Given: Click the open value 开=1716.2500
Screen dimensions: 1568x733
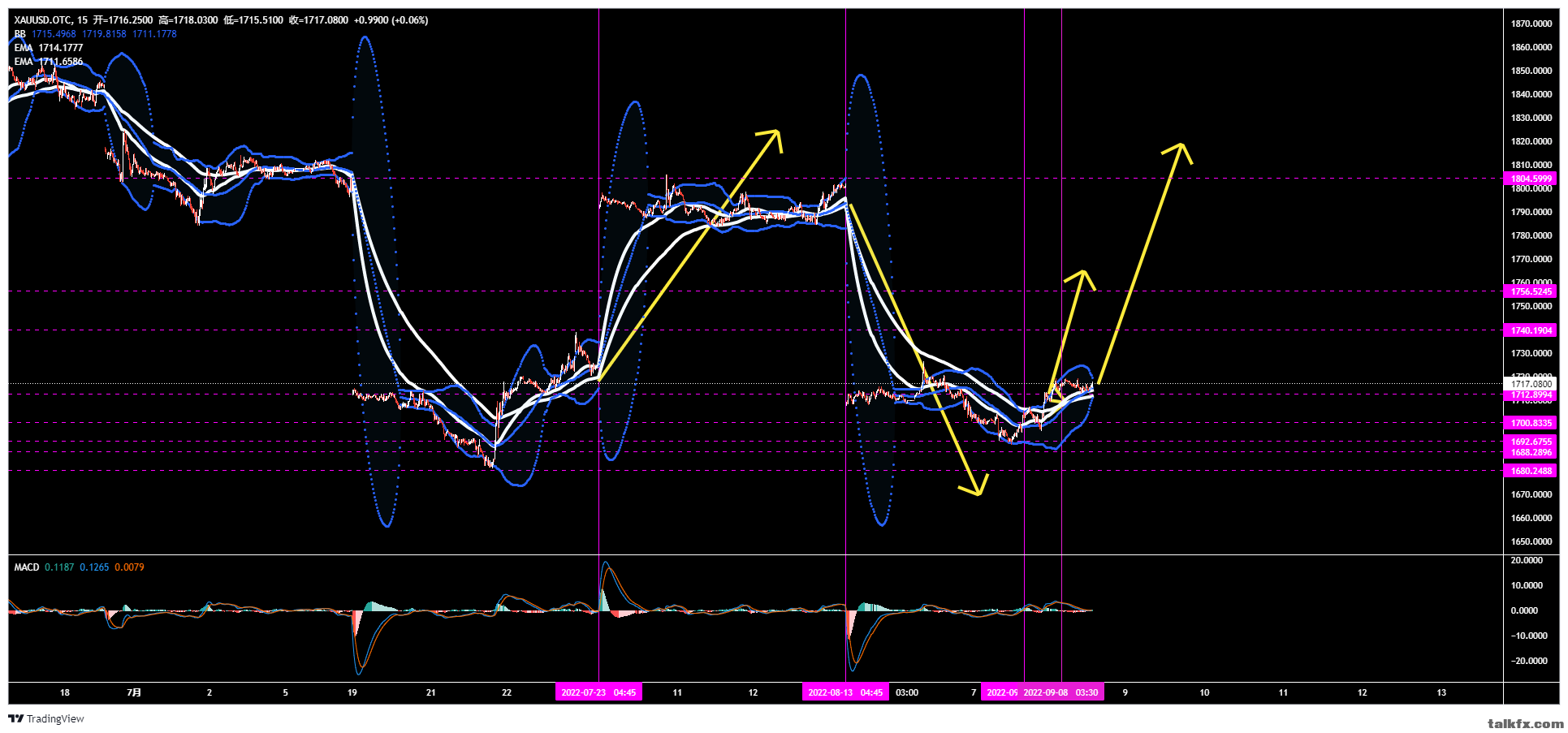Looking at the screenshot, I should click(x=123, y=20).
